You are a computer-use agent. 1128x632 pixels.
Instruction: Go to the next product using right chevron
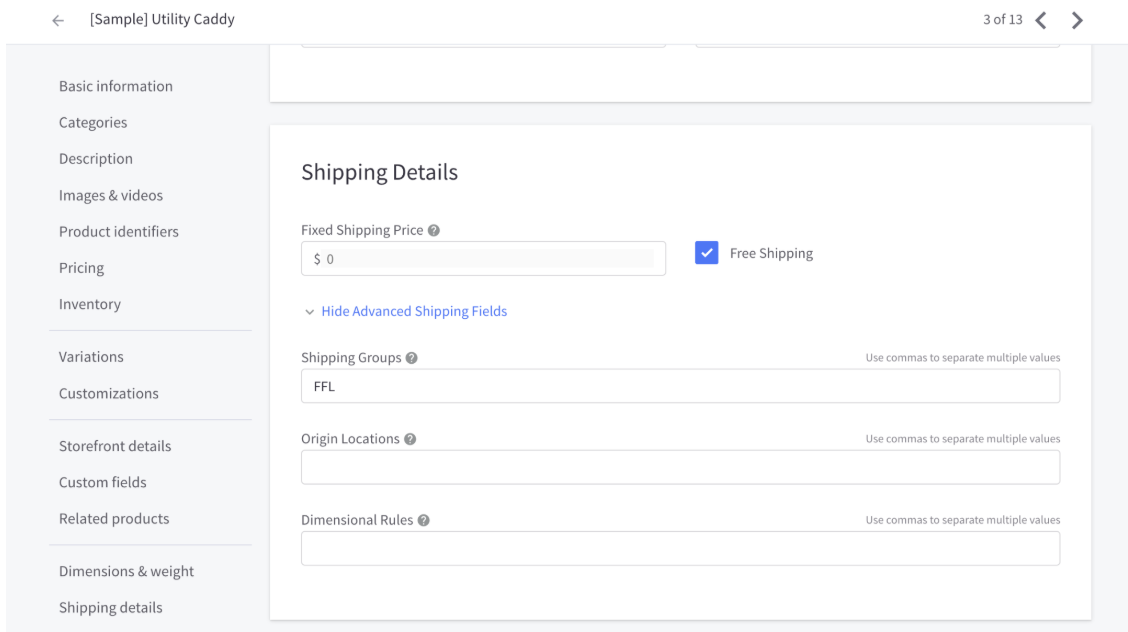[x=1077, y=20]
